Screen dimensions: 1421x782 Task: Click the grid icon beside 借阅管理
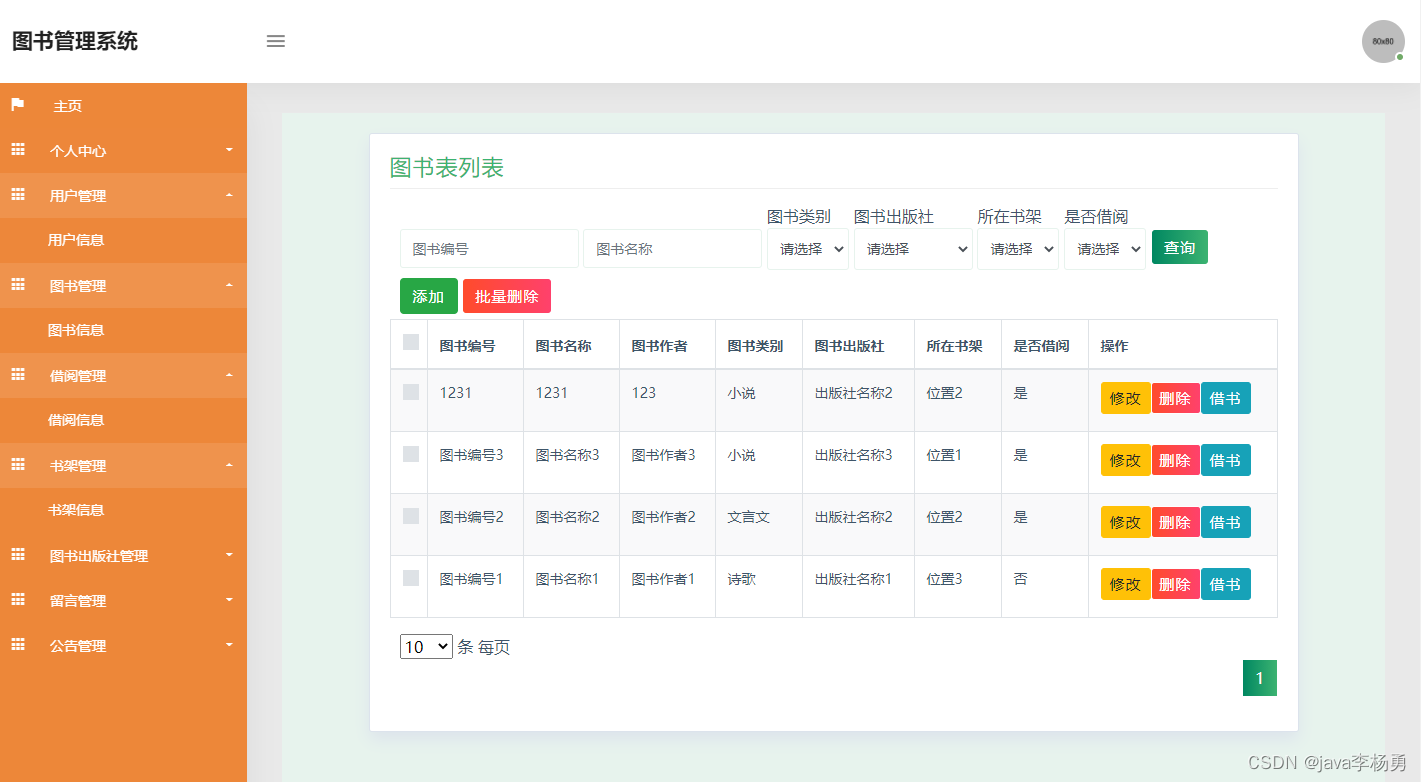click(x=17, y=375)
